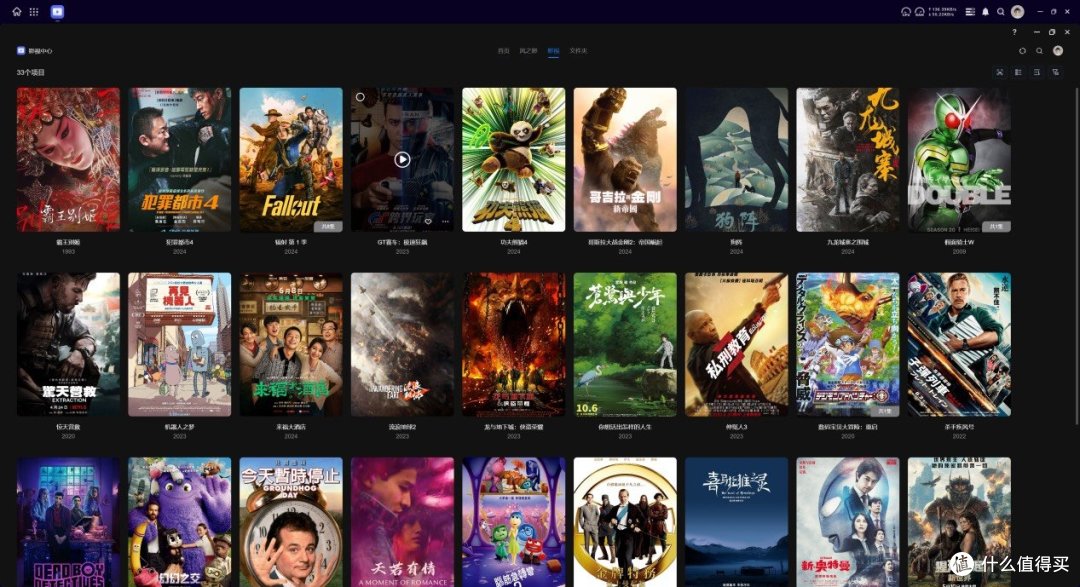Open the 惊天营救 Extraction poster
Image resolution: width=1080 pixels, height=587 pixels.
[x=68, y=344]
